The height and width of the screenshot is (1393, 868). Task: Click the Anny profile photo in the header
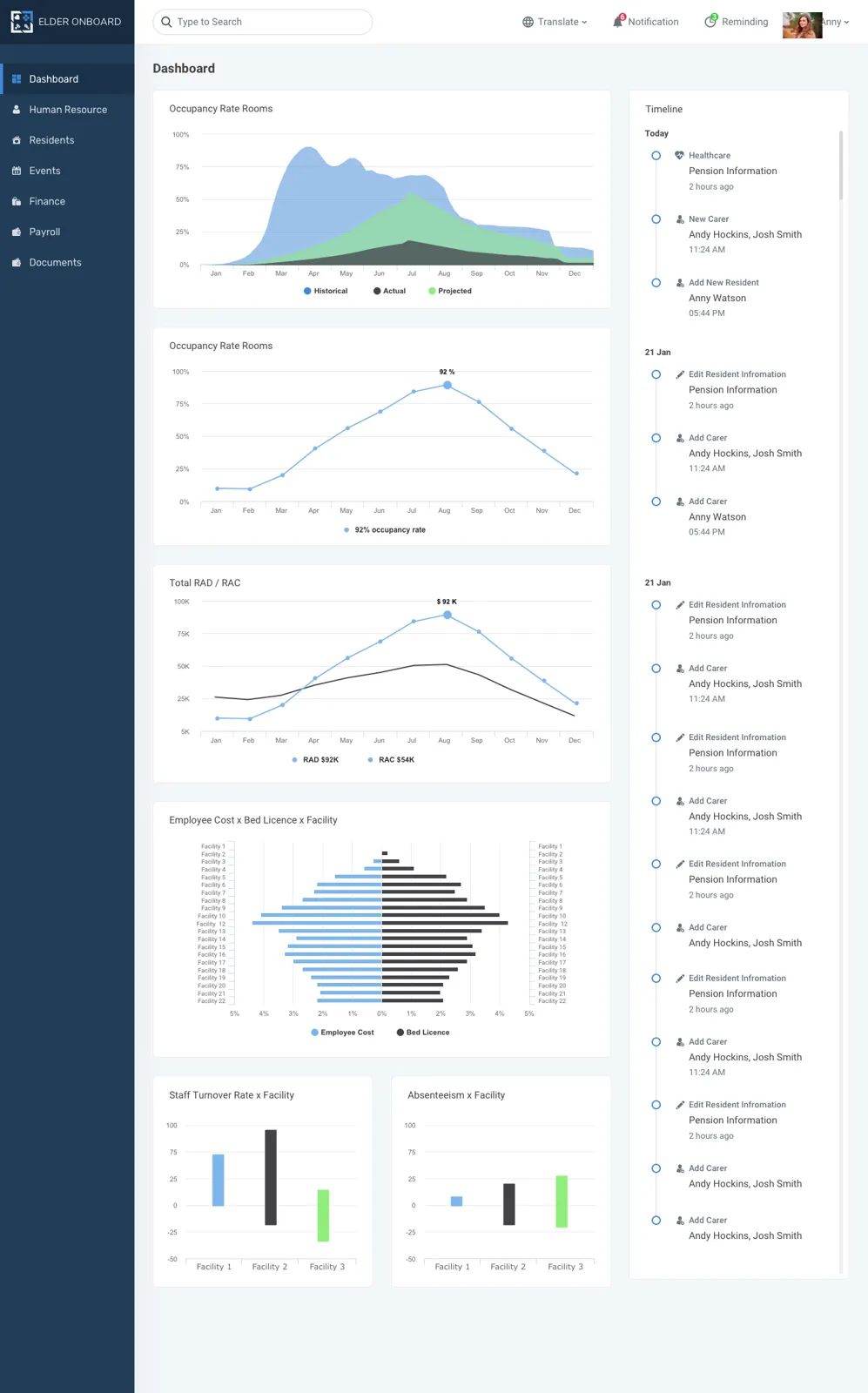tap(802, 25)
